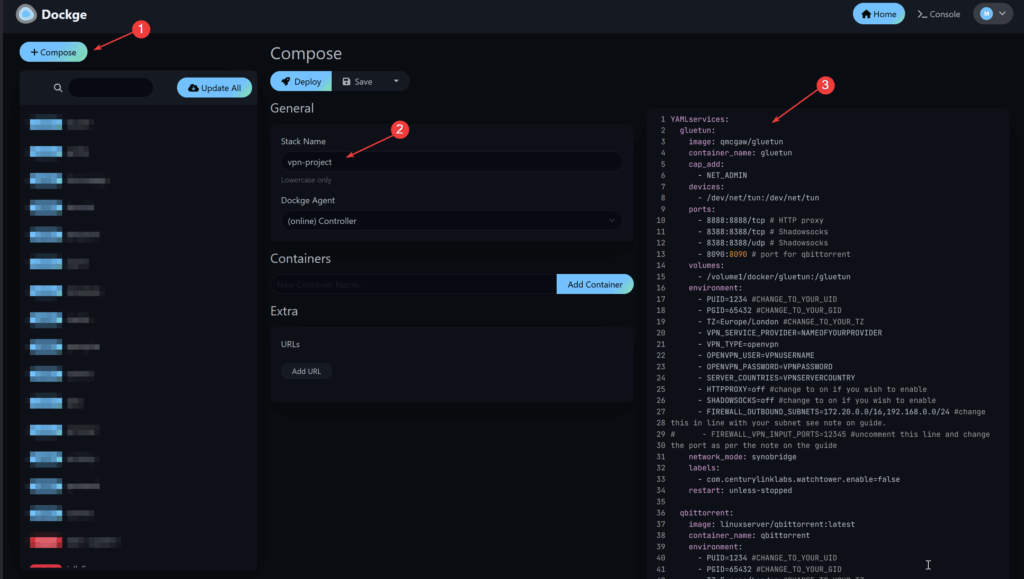Click the "HTTPPROXY=off" line
The image size is (1024, 579).
[812, 389]
